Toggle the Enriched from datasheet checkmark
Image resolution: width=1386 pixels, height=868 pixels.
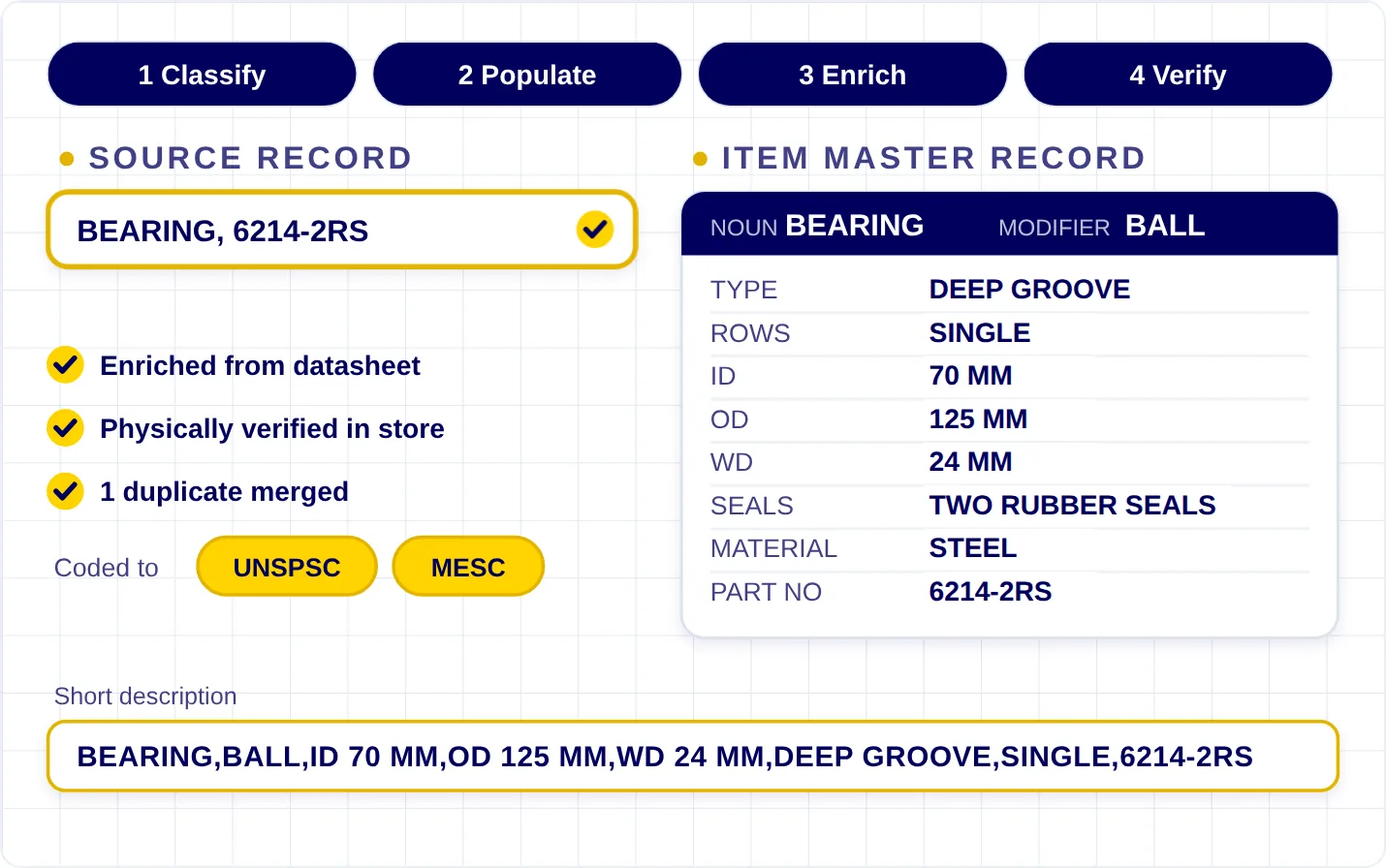(65, 365)
